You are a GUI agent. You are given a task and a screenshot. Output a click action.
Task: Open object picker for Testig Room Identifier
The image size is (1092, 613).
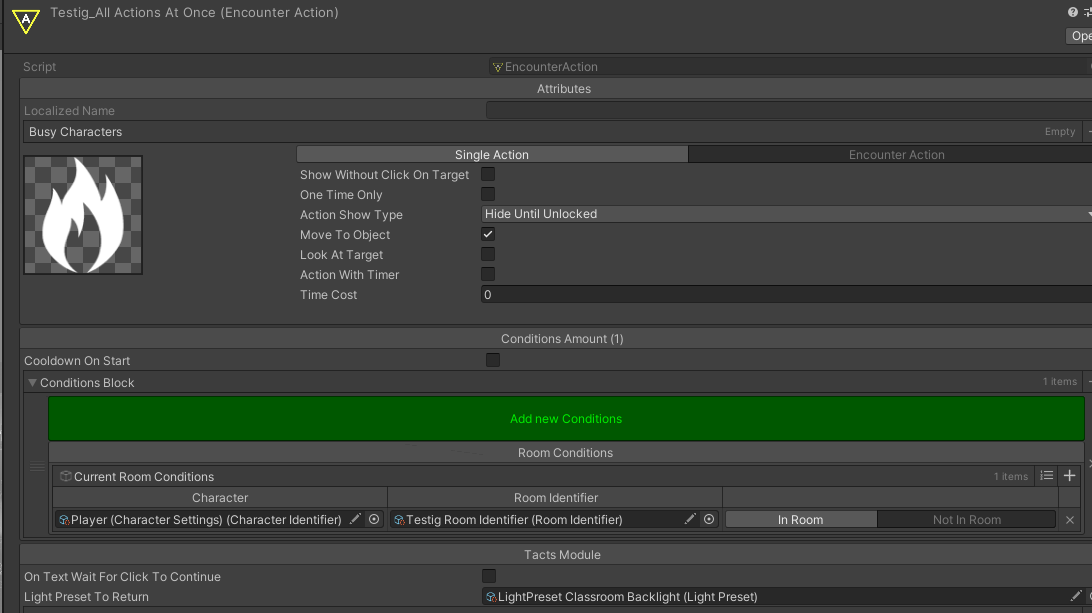coord(709,519)
